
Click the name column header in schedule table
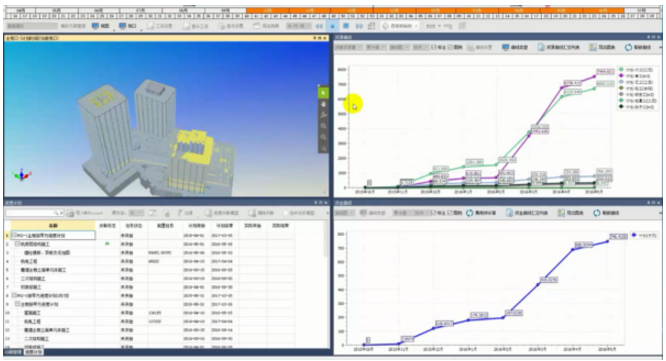click(x=53, y=226)
